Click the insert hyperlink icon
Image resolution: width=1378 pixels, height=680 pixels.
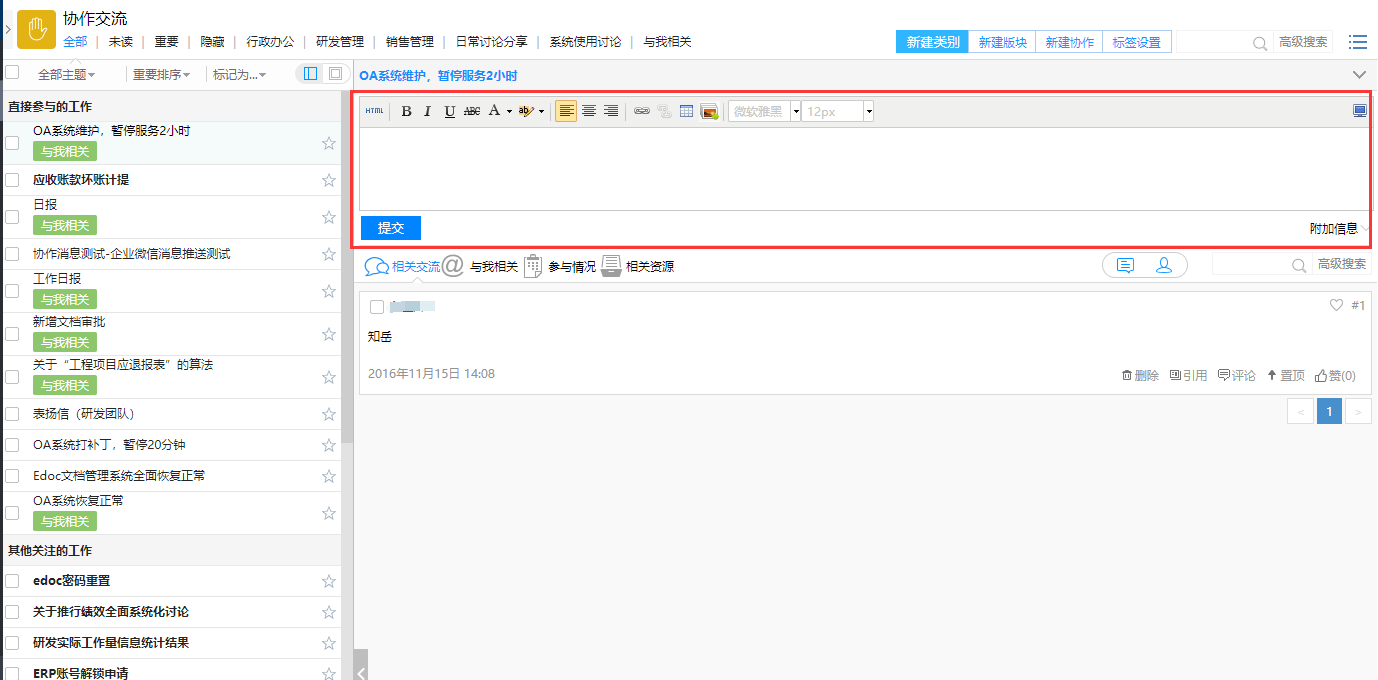(x=642, y=111)
